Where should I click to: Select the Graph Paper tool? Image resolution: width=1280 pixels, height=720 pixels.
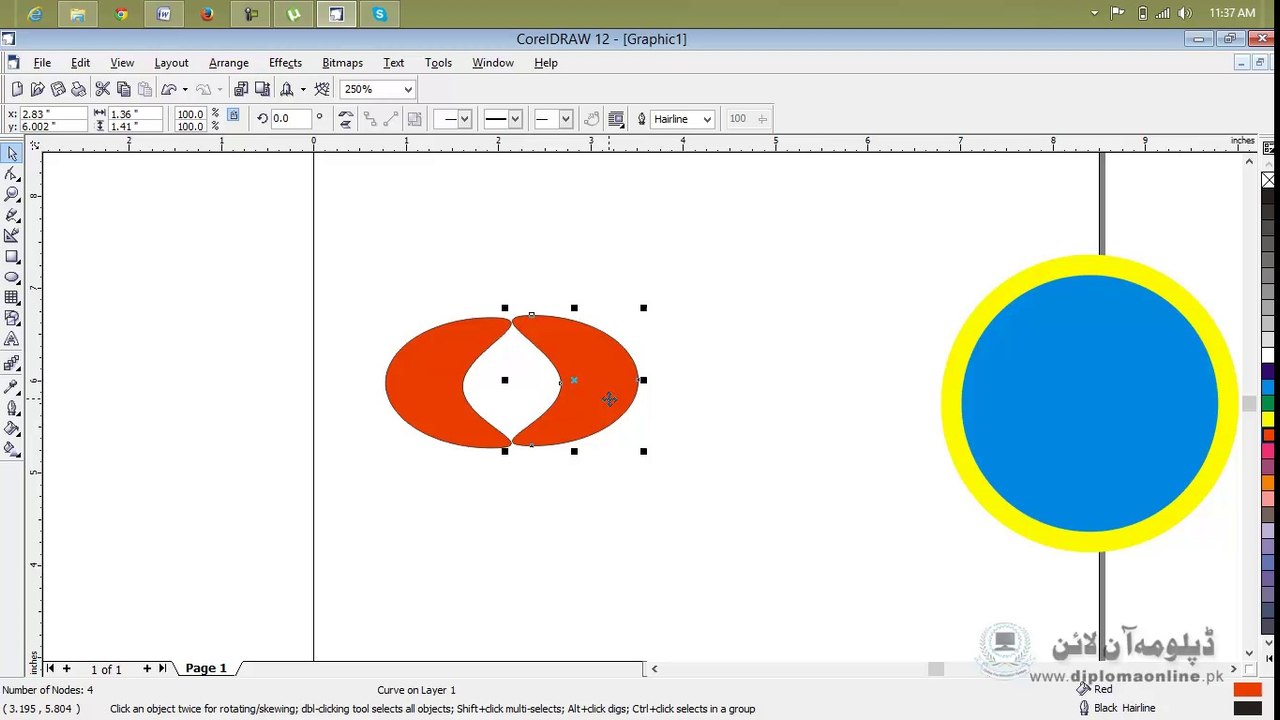pos(12,298)
